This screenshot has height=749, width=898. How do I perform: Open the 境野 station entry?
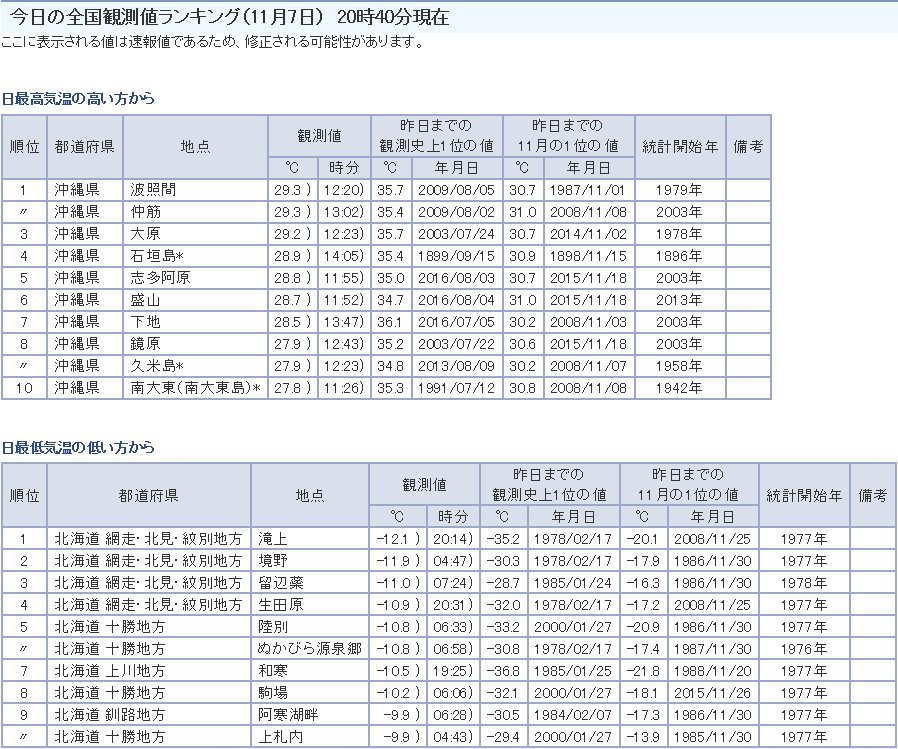click(x=271, y=561)
